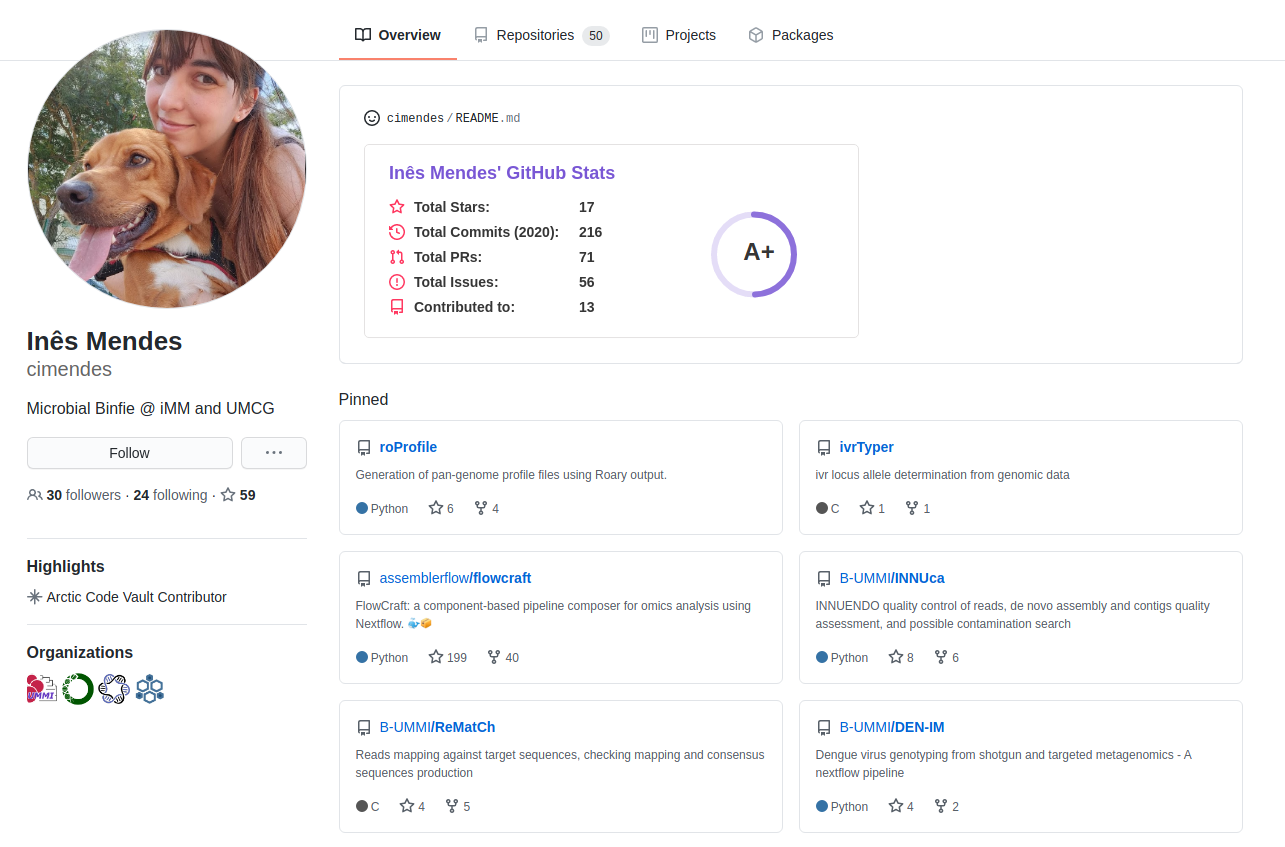Open the roProfile repository link
The height and width of the screenshot is (847, 1285).
coord(408,447)
